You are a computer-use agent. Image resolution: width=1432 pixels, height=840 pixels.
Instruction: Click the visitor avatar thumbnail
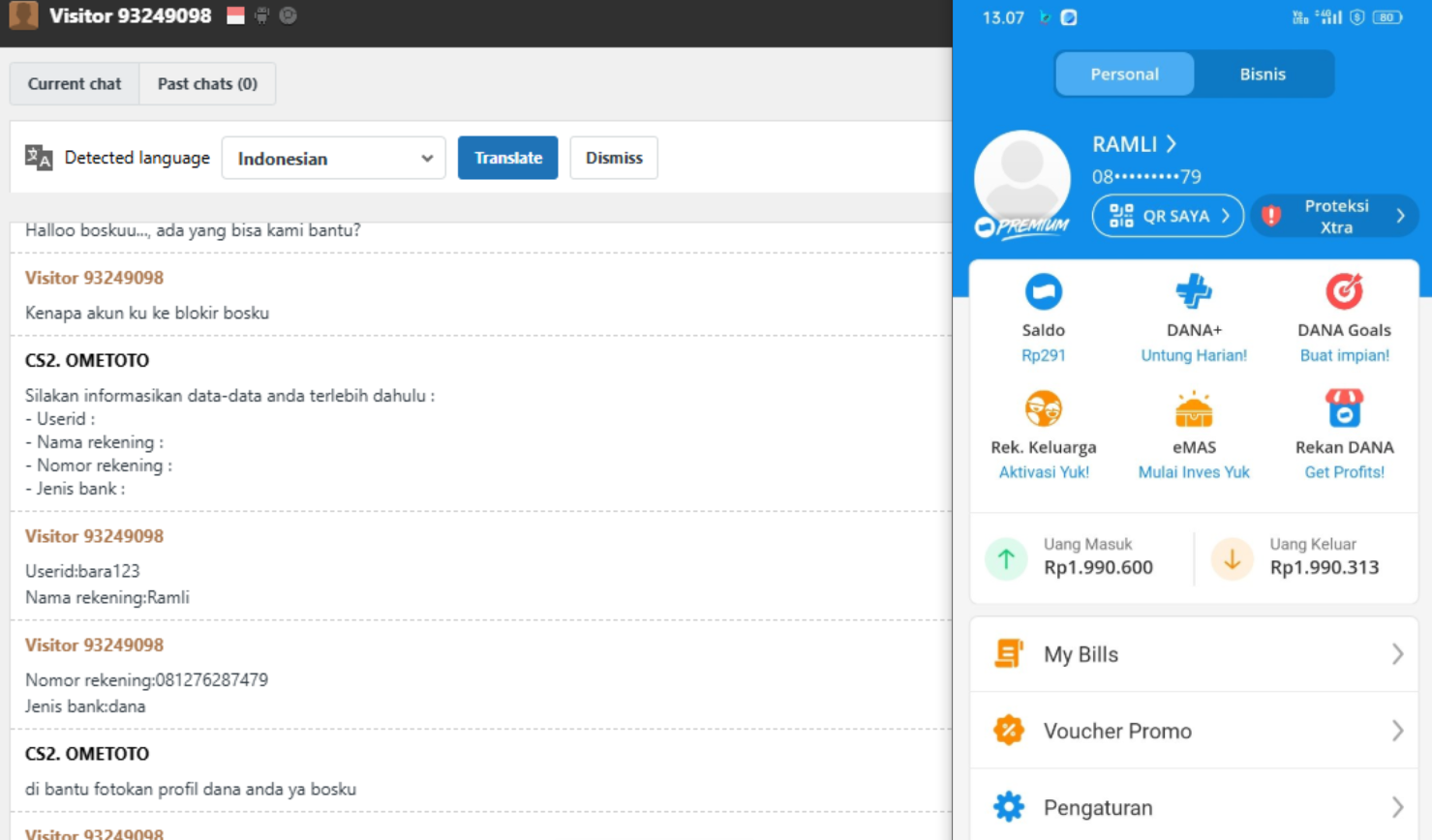click(23, 15)
